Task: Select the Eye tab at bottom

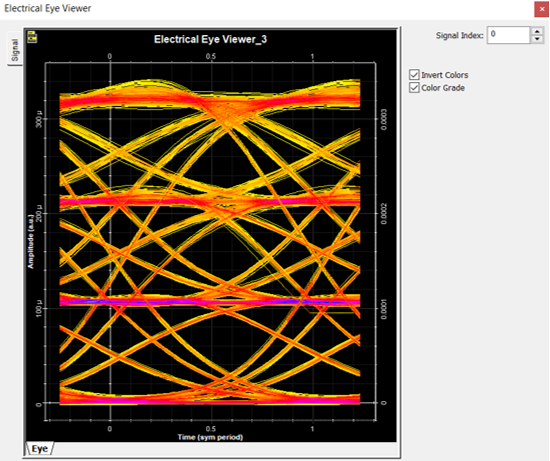Action: (40, 449)
